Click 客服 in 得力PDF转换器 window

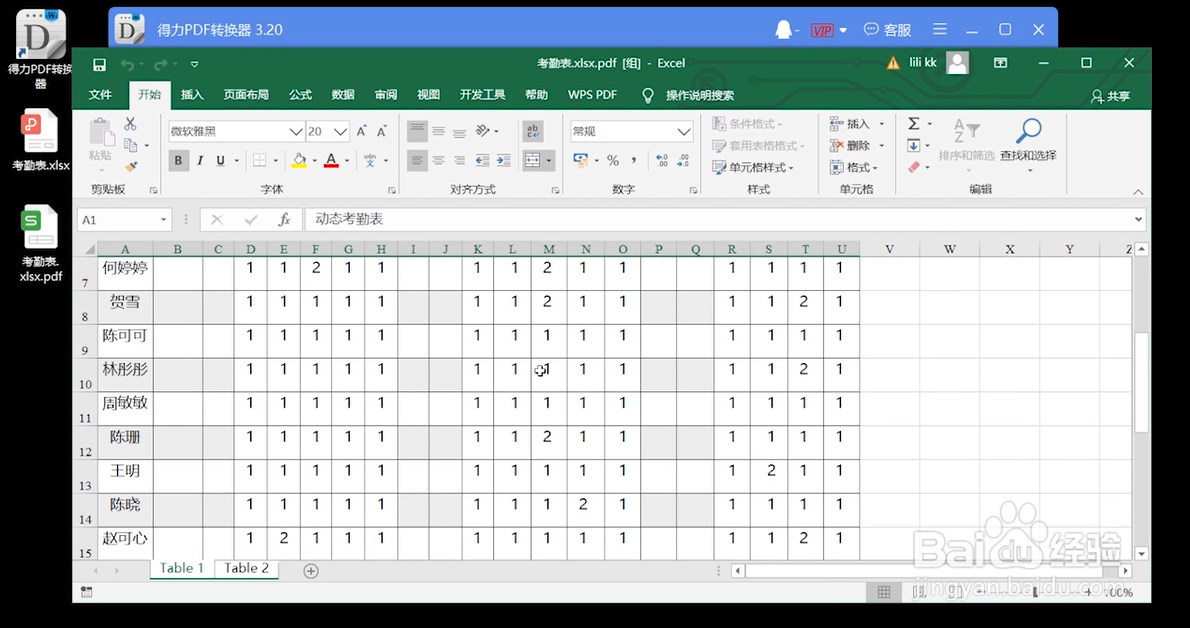tap(888, 30)
